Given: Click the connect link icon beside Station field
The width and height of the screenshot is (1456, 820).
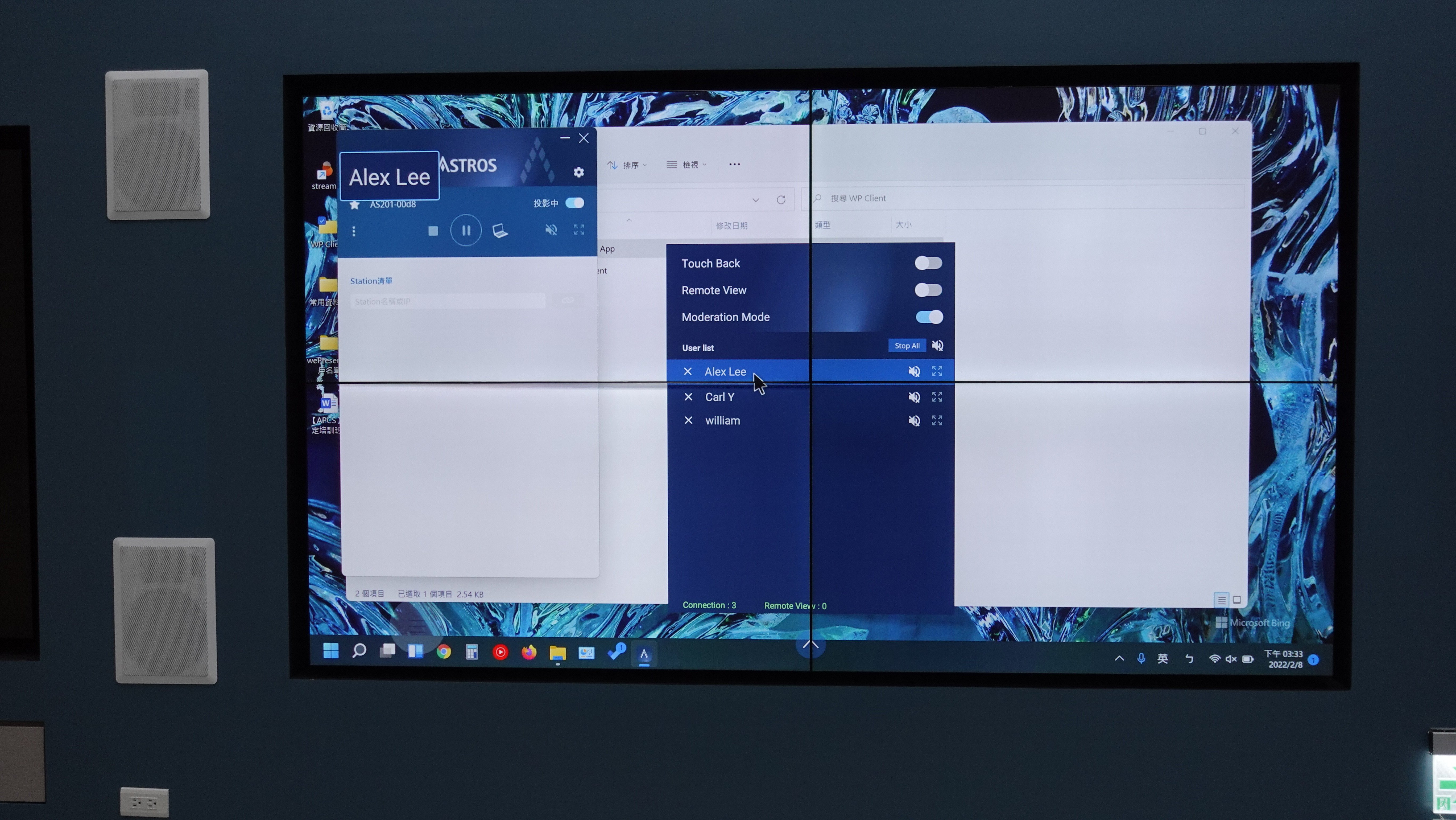Looking at the screenshot, I should coord(568,300).
